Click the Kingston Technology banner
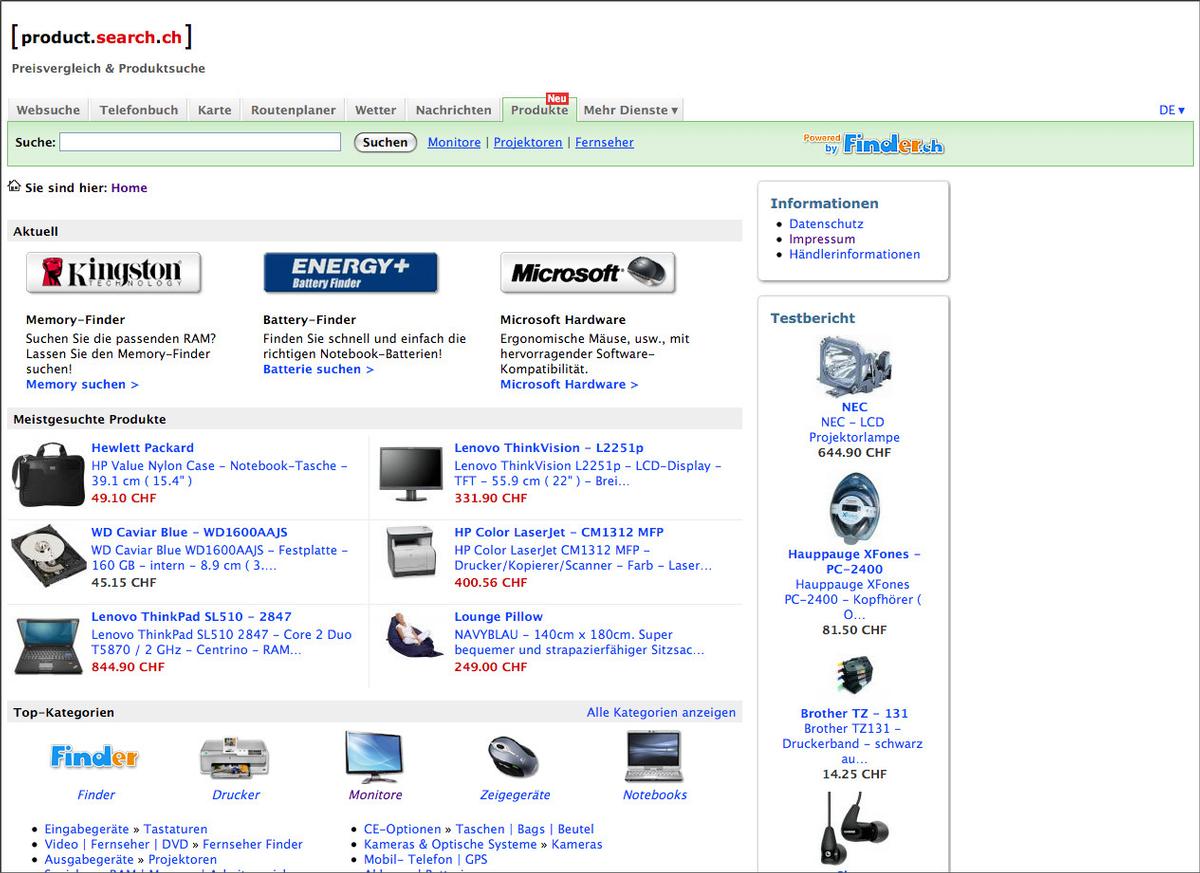Image resolution: width=1200 pixels, height=873 pixels. click(113, 272)
